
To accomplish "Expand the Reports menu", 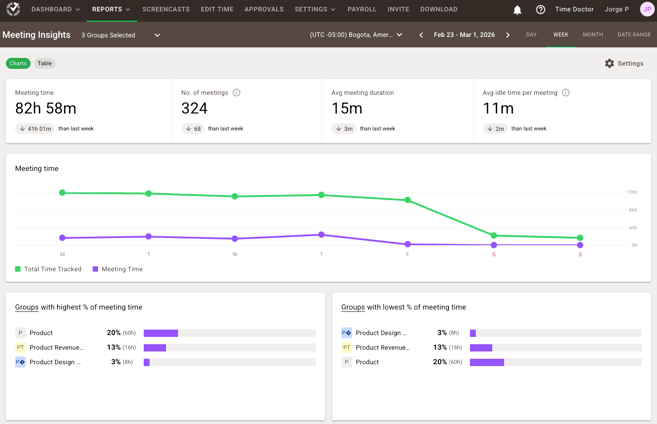I will 111,9.
